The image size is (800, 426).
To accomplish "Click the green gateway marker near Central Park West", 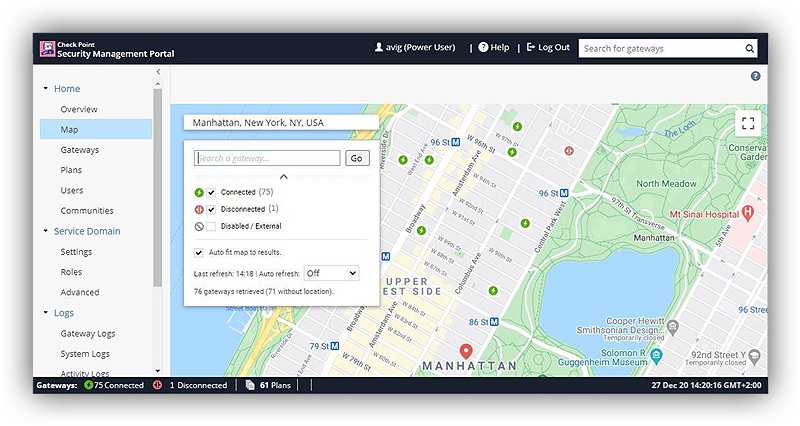I will 525,223.
